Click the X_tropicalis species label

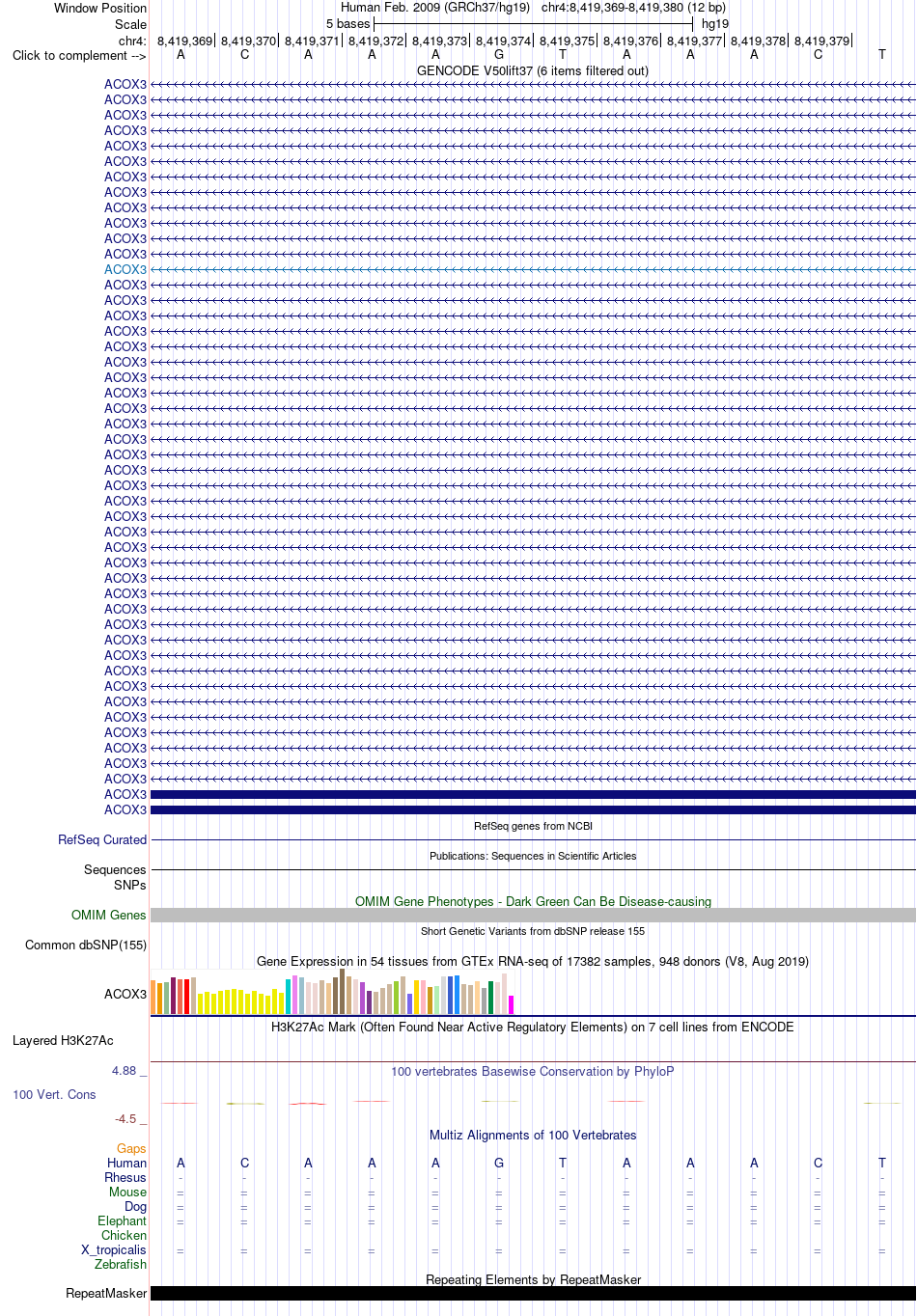point(114,1250)
